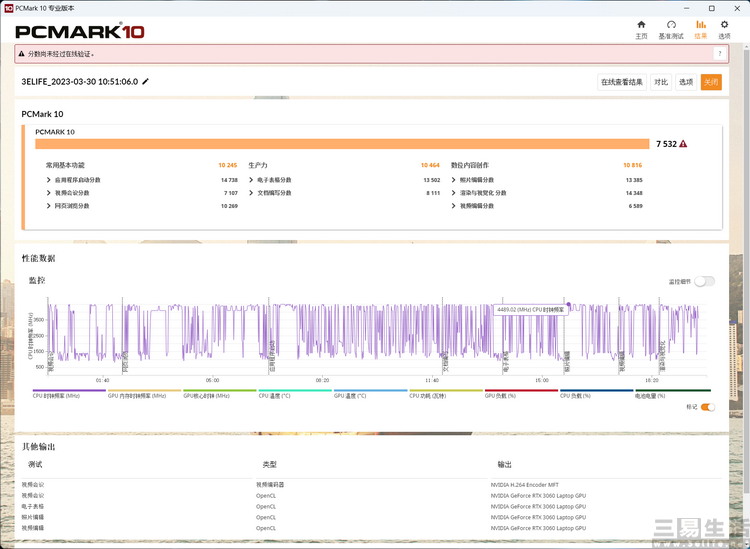
Task: Toggle the 监控细节 monitoring details switch
Action: [705, 281]
